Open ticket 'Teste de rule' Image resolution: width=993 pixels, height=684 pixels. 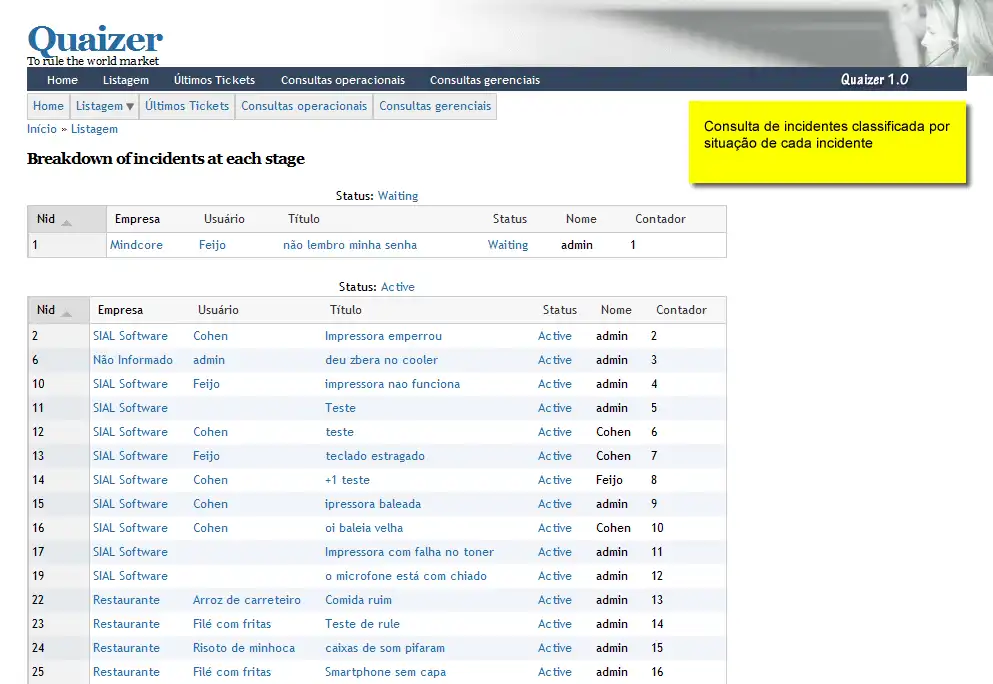[x=362, y=624]
